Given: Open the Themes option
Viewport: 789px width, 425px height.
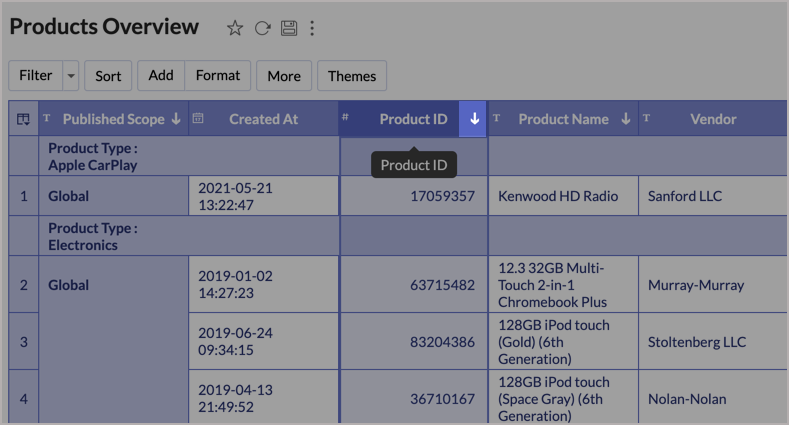Looking at the screenshot, I should (x=352, y=76).
